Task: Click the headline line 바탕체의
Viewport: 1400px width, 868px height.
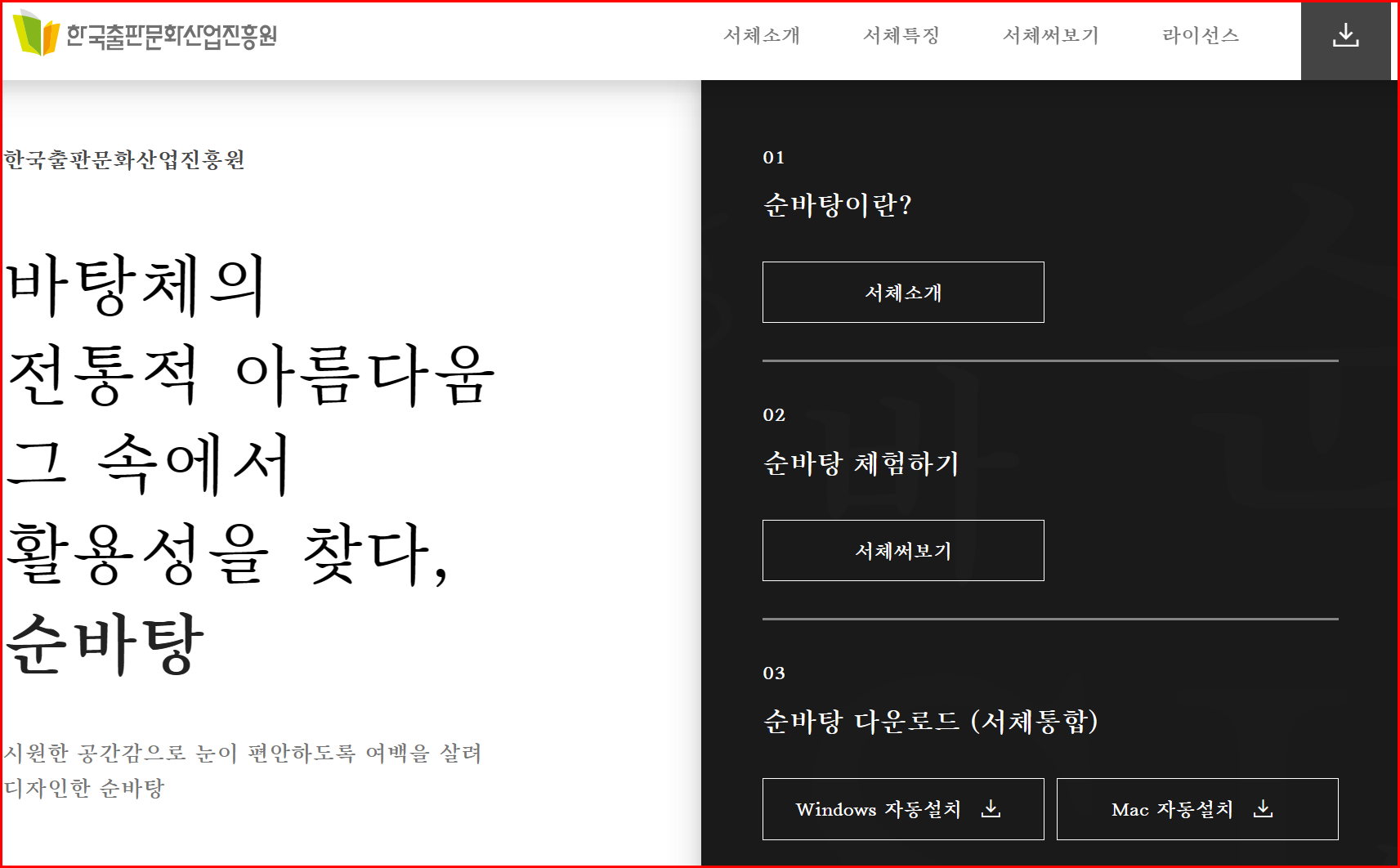Action: (x=136, y=285)
